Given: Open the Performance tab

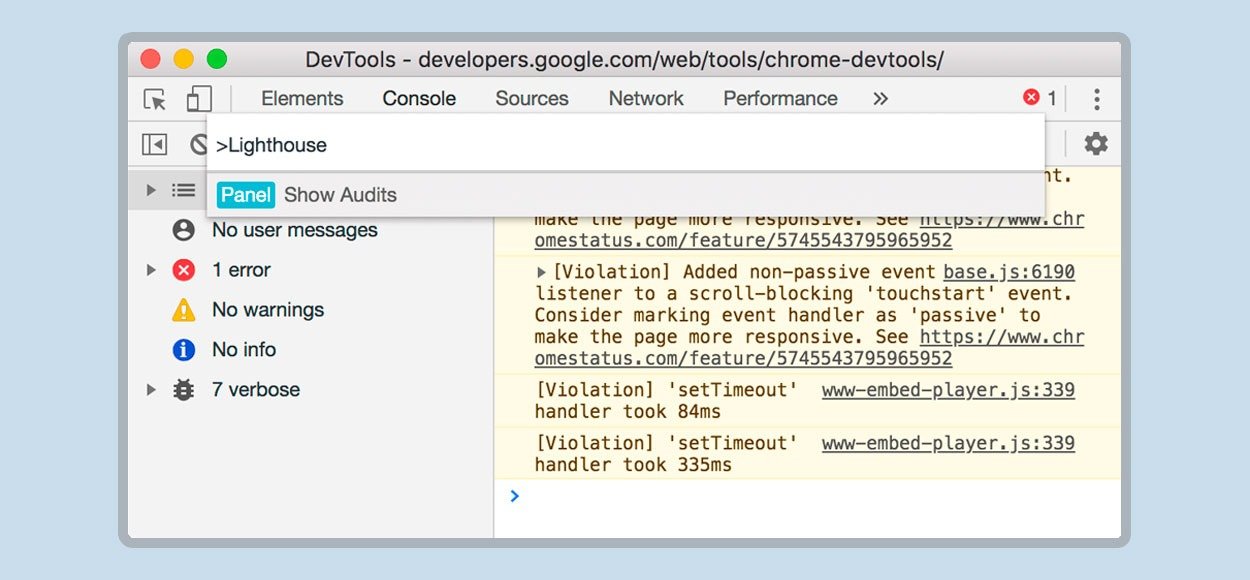Looking at the screenshot, I should point(780,98).
